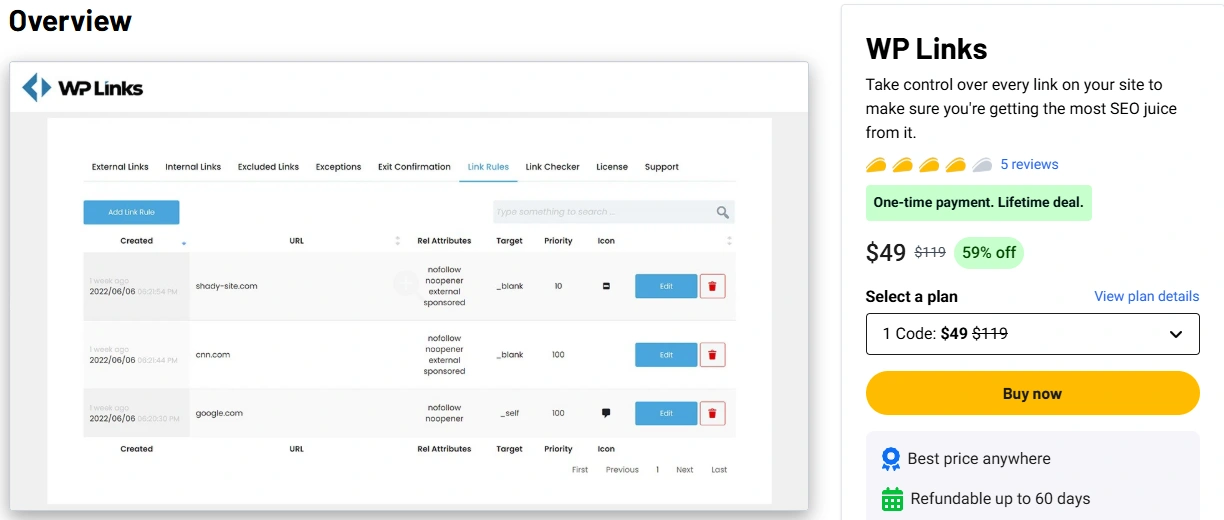The image size is (1224, 520).
Task: Edit the cnn.com rule
Action: pyautogui.click(x=666, y=354)
